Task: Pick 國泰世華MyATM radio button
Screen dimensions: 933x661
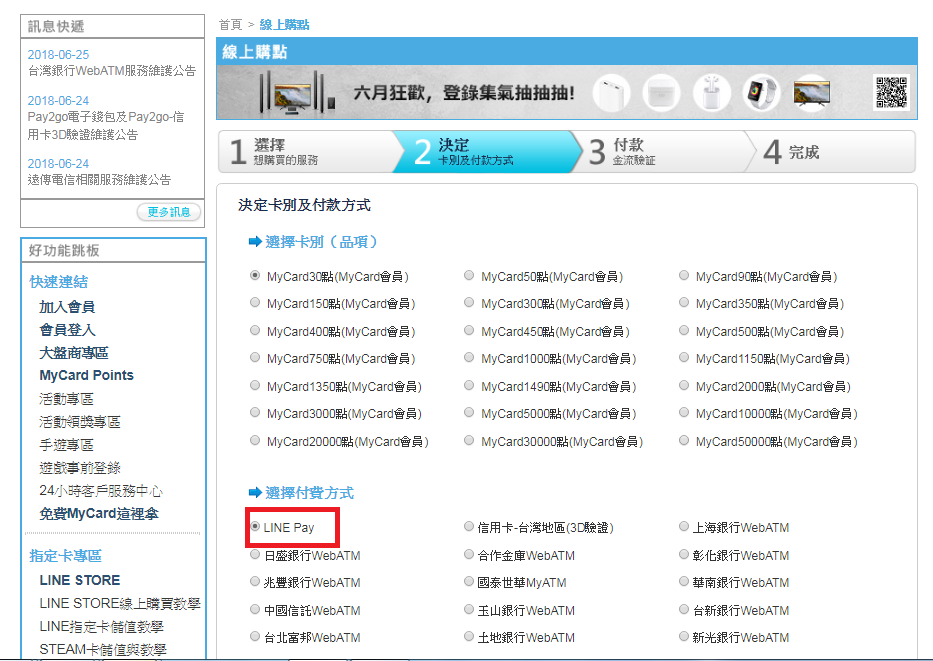Action: (469, 581)
